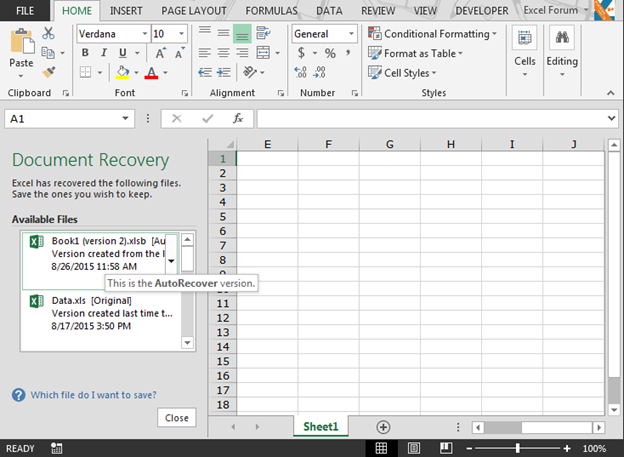Switch to the DEVELOPER tab

(482, 11)
